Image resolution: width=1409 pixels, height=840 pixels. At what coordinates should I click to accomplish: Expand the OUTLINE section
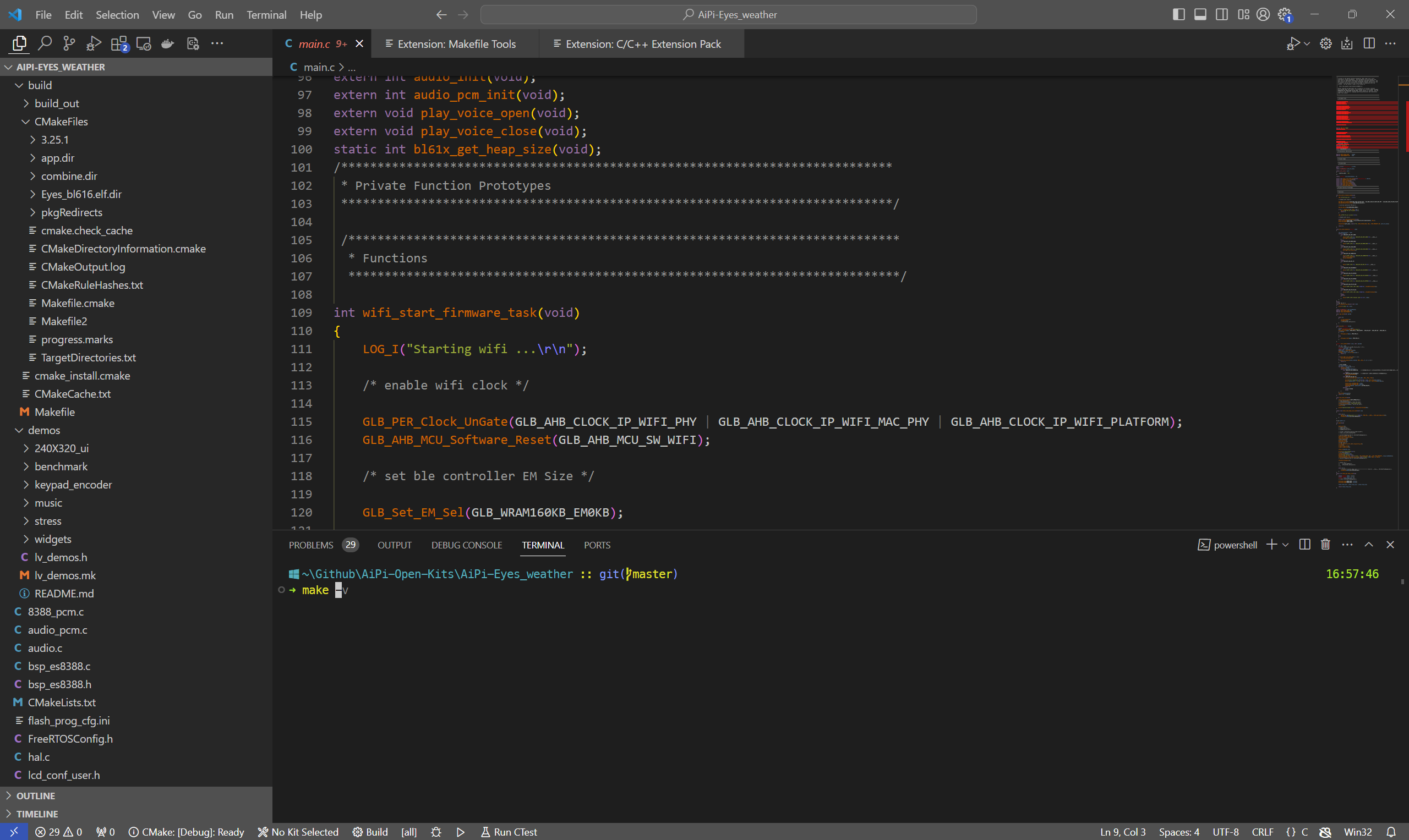click(136, 795)
